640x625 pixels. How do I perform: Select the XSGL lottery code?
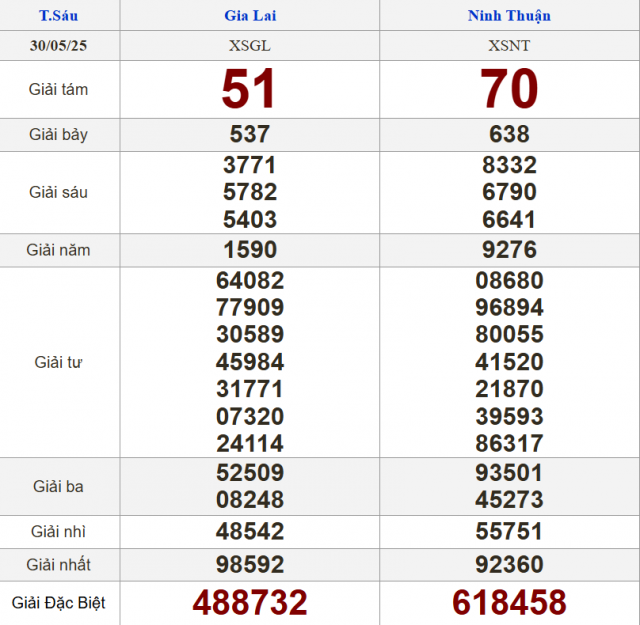250,45
